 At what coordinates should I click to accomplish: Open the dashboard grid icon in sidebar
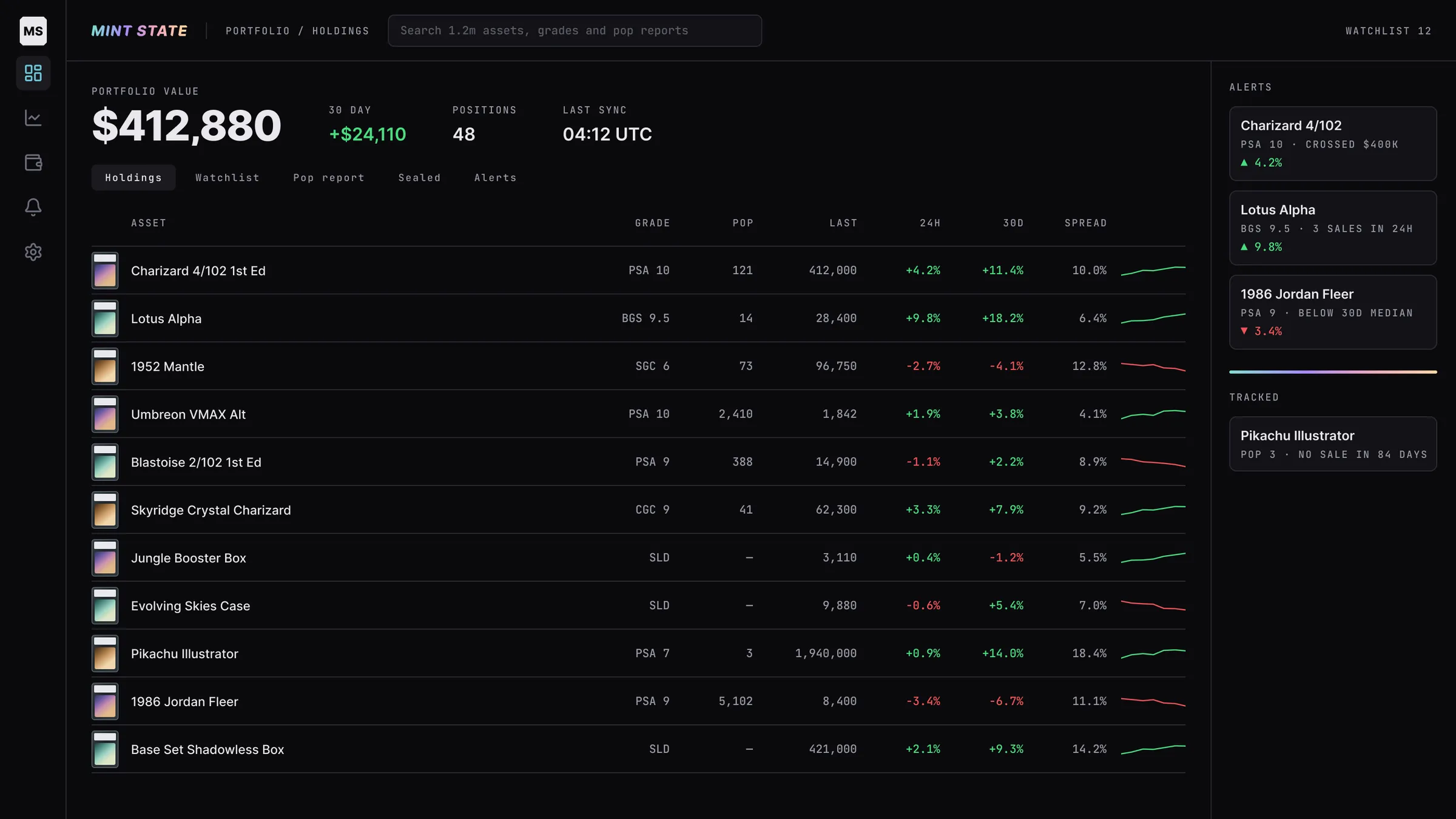pyautogui.click(x=33, y=73)
